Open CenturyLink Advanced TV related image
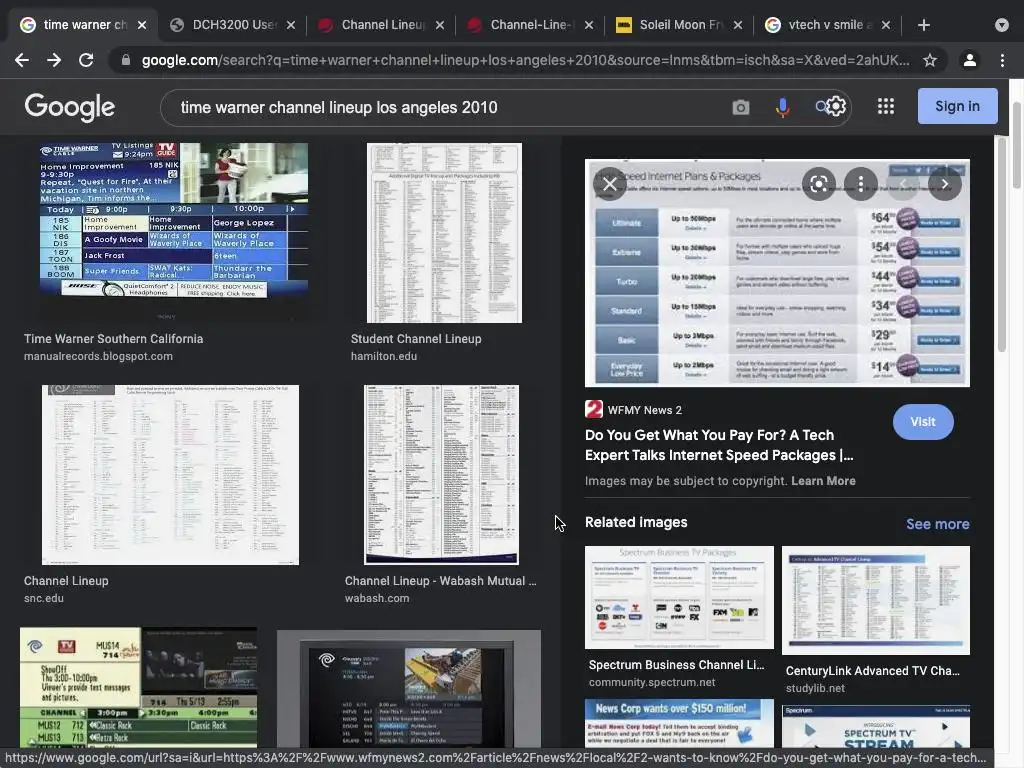This screenshot has width=1024, height=768. tap(876, 600)
